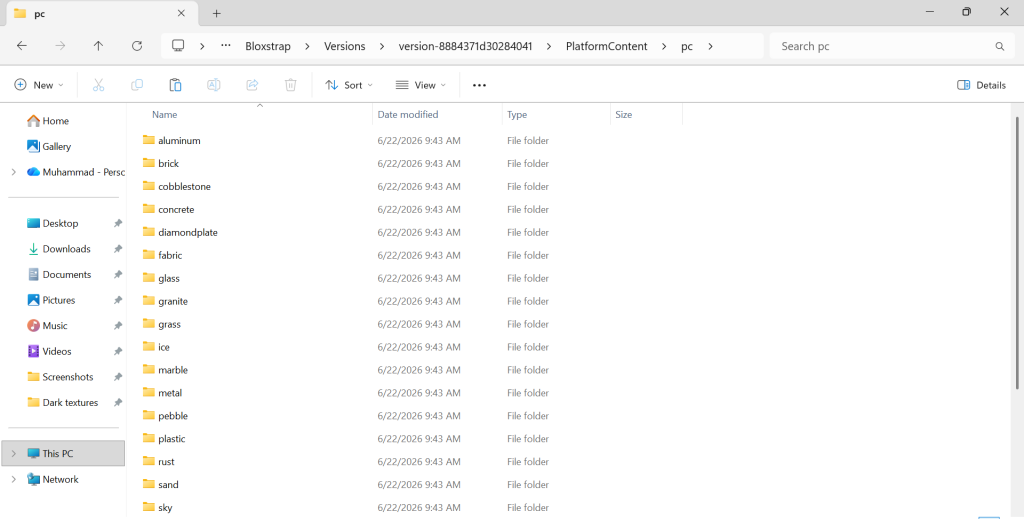Go back to previous folder
This screenshot has height=519, width=1024.
(22, 46)
